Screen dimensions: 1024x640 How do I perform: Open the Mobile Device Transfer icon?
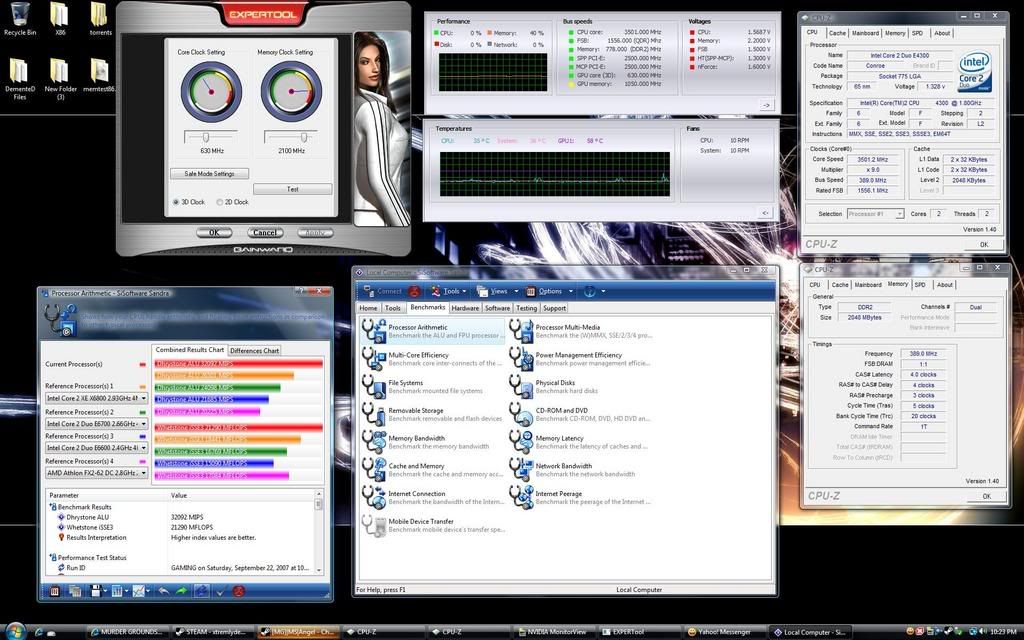click(x=374, y=525)
